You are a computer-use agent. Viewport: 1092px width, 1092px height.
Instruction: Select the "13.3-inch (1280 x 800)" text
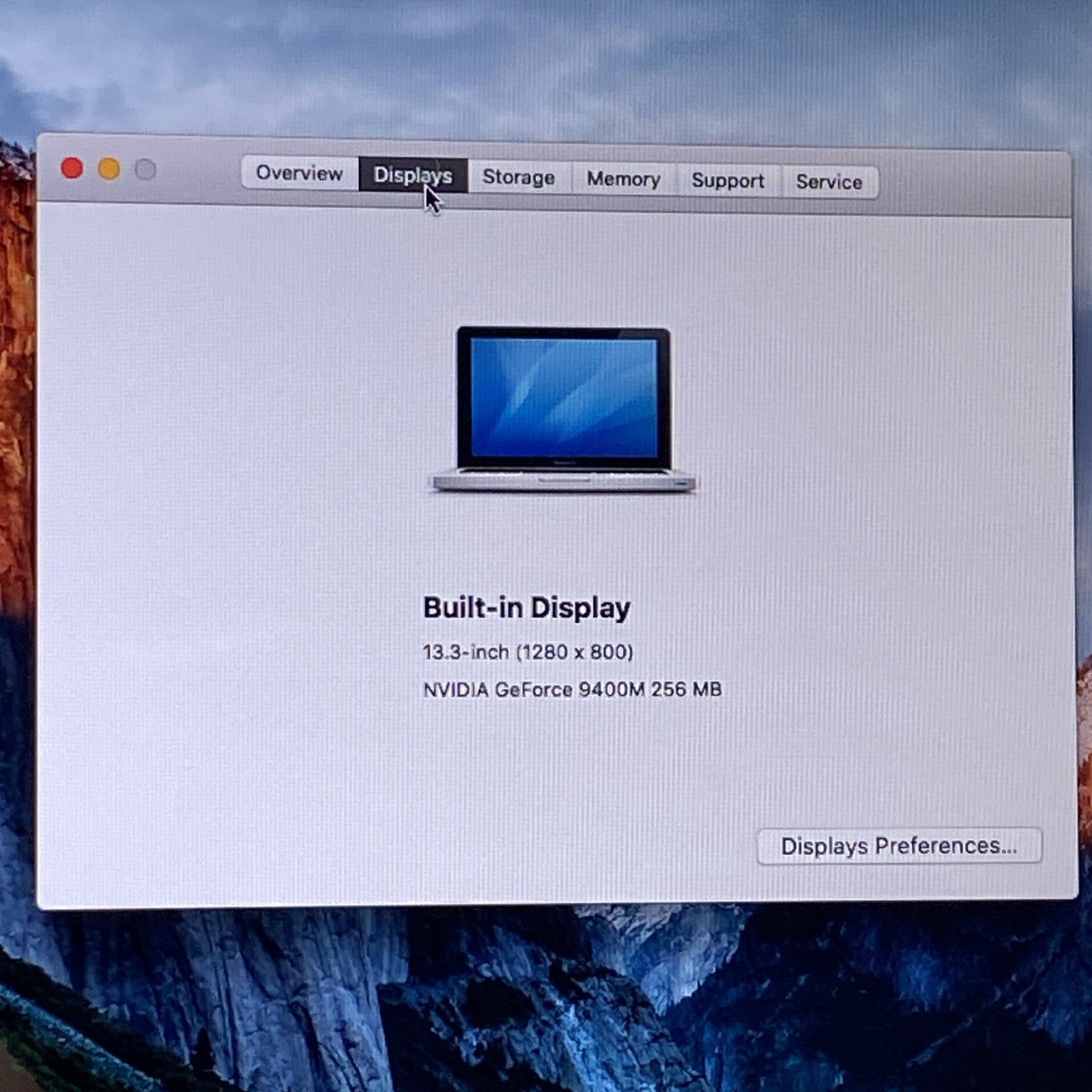tap(528, 652)
